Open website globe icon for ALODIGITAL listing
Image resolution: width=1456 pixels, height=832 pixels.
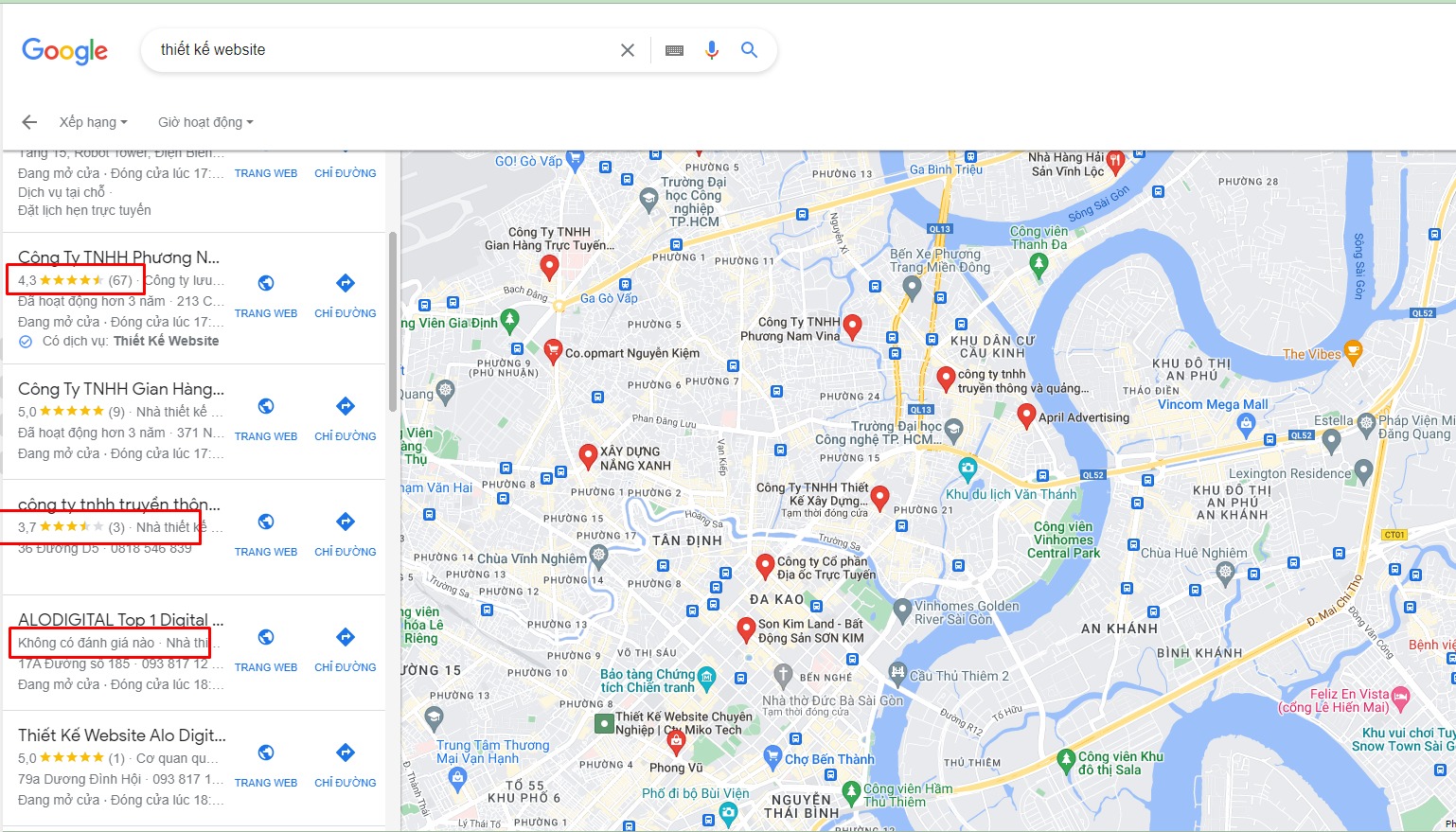click(266, 637)
